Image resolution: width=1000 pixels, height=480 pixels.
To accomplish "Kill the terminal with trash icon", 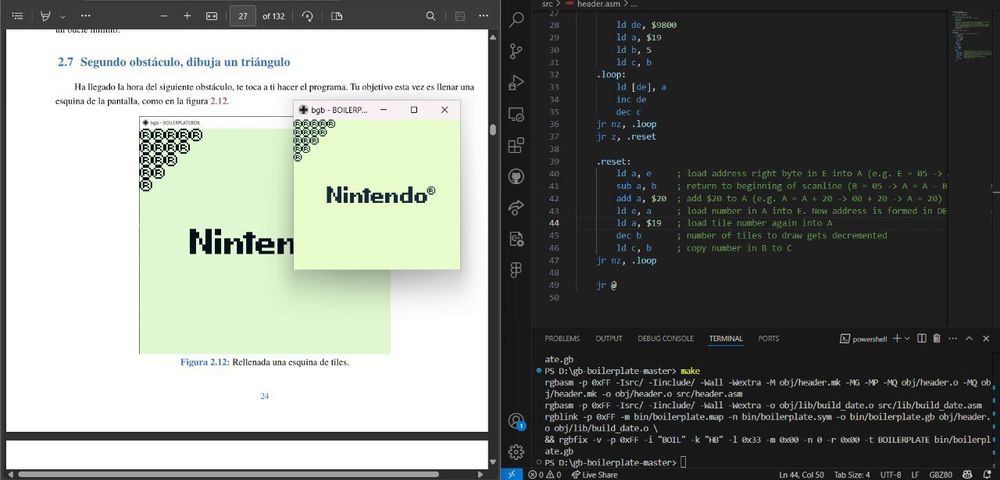I will click(936, 338).
